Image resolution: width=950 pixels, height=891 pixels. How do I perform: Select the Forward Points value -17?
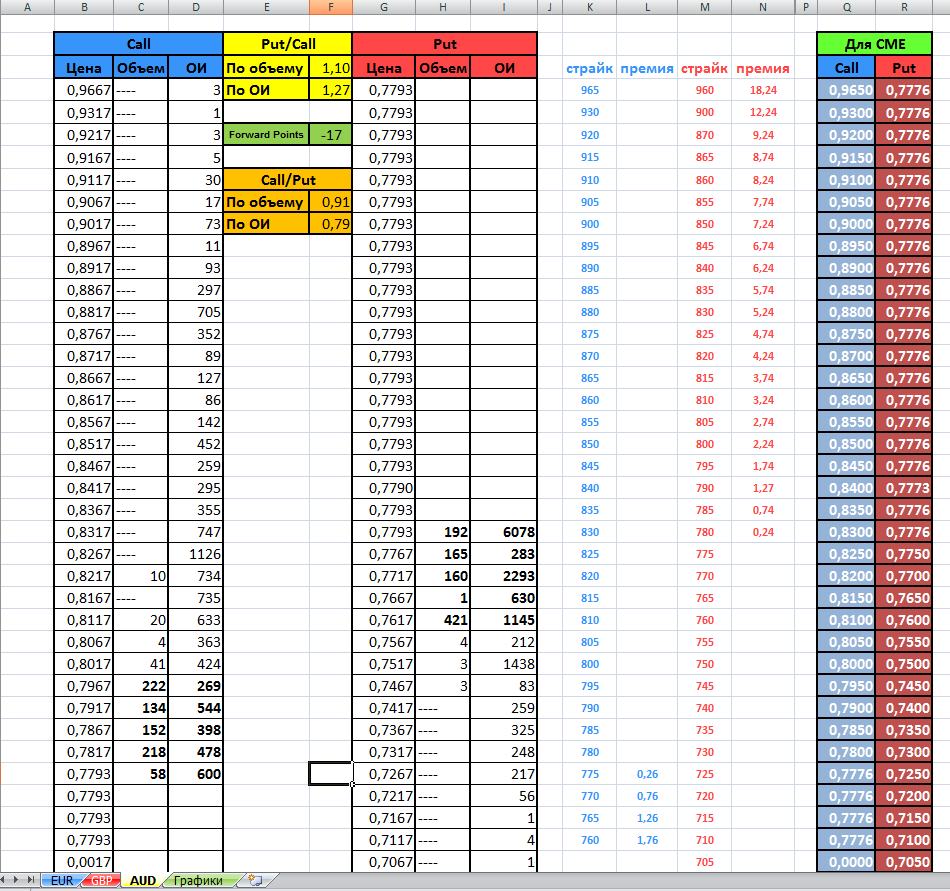pos(331,134)
